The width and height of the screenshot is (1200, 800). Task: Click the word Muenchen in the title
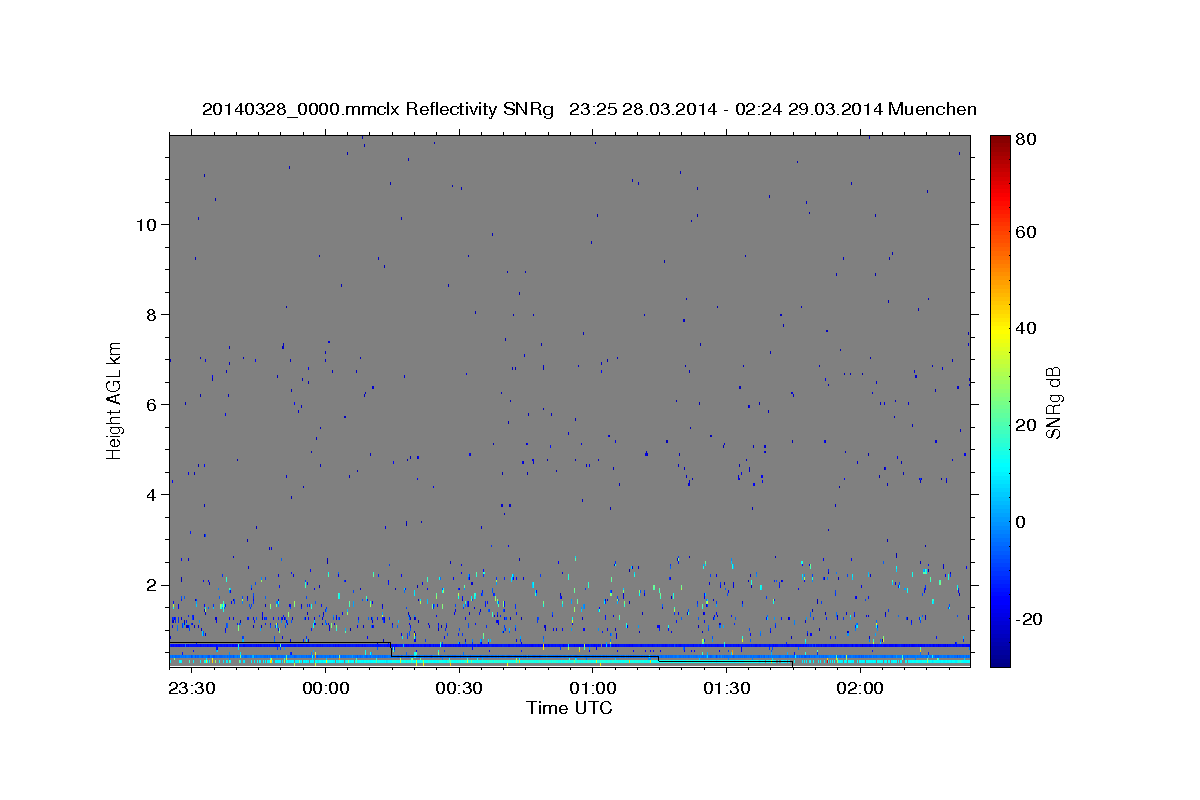pyautogui.click(x=932, y=109)
